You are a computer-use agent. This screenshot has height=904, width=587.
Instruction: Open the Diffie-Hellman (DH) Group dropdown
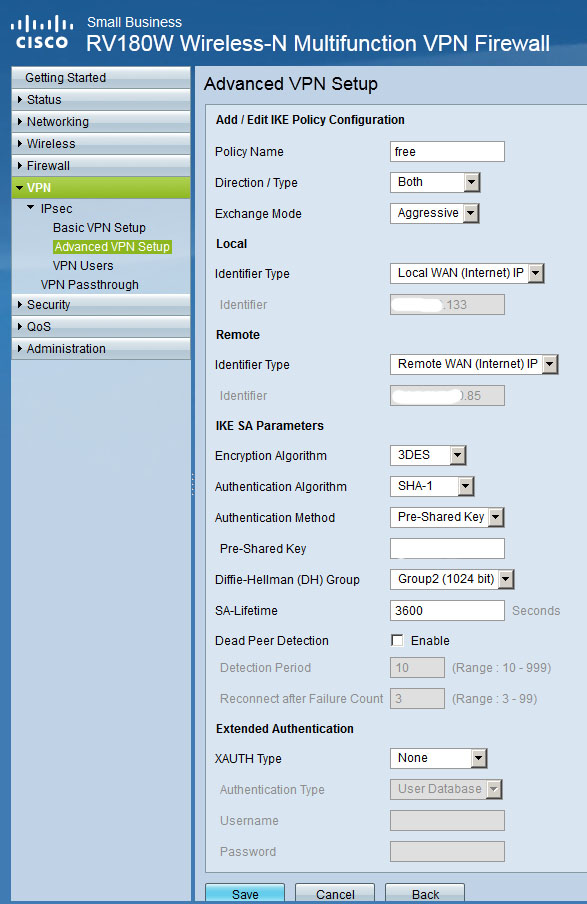[x=452, y=579]
